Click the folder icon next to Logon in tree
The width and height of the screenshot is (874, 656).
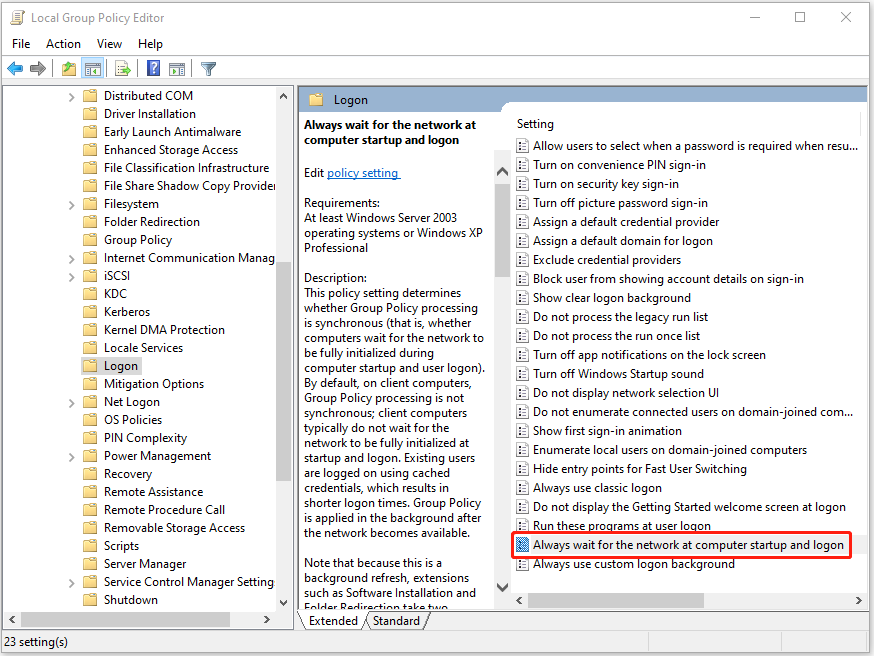tap(90, 366)
